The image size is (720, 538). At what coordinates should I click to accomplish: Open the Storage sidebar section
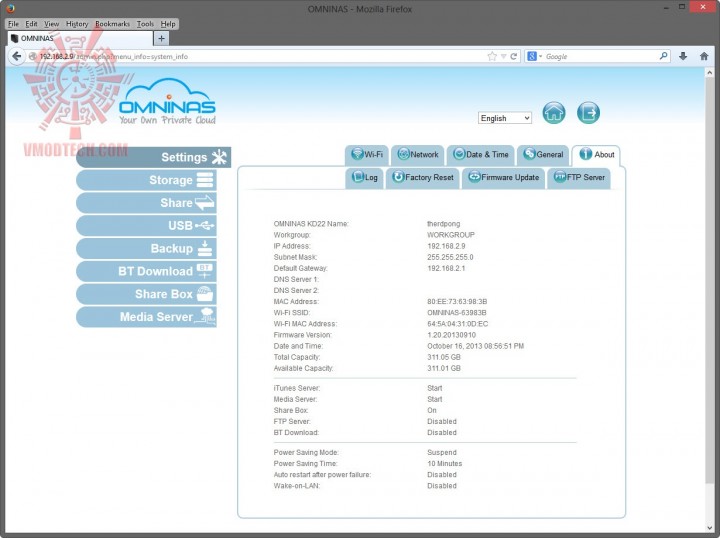pos(146,180)
